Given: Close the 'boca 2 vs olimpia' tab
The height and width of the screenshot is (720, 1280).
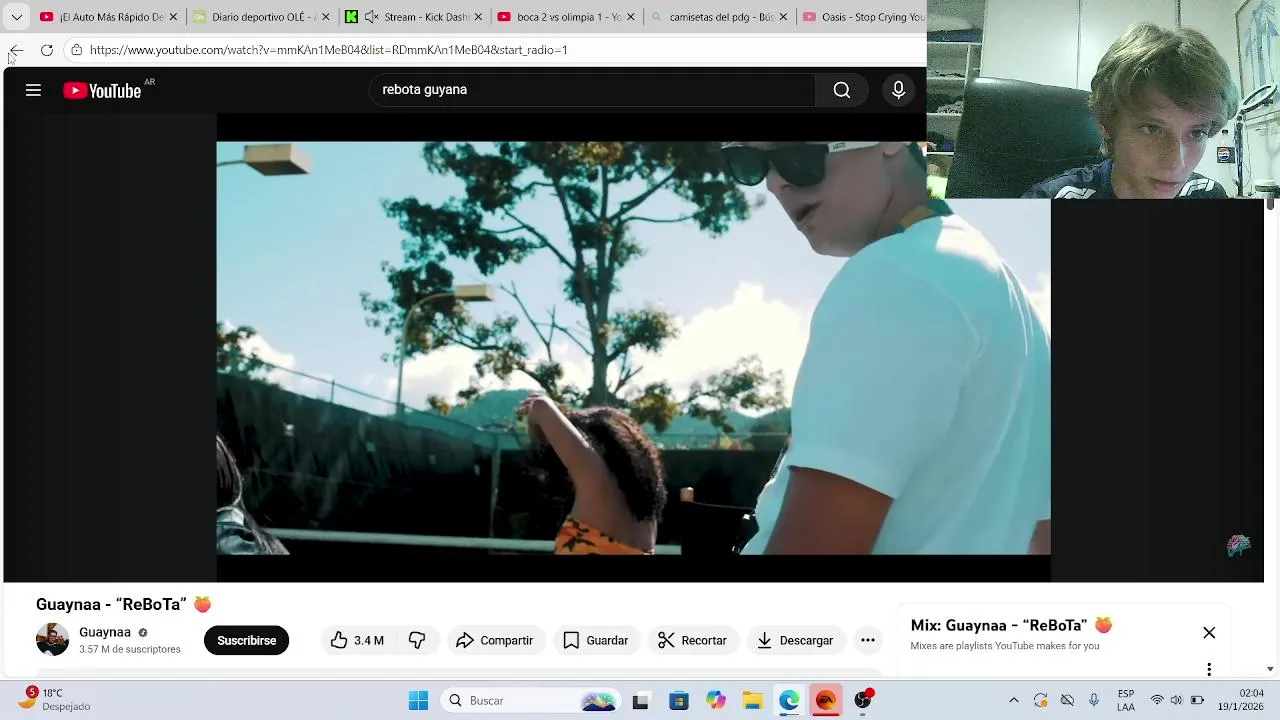Looking at the screenshot, I should pyautogui.click(x=630, y=17).
